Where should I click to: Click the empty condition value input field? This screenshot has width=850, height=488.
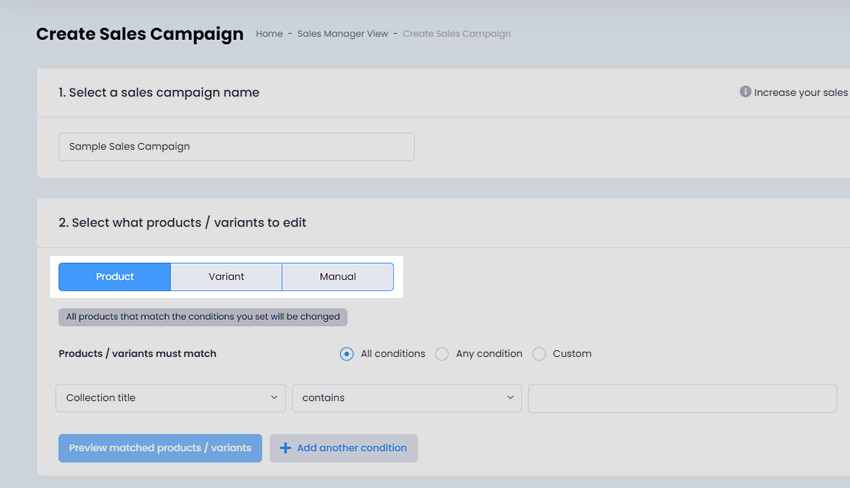click(682, 398)
